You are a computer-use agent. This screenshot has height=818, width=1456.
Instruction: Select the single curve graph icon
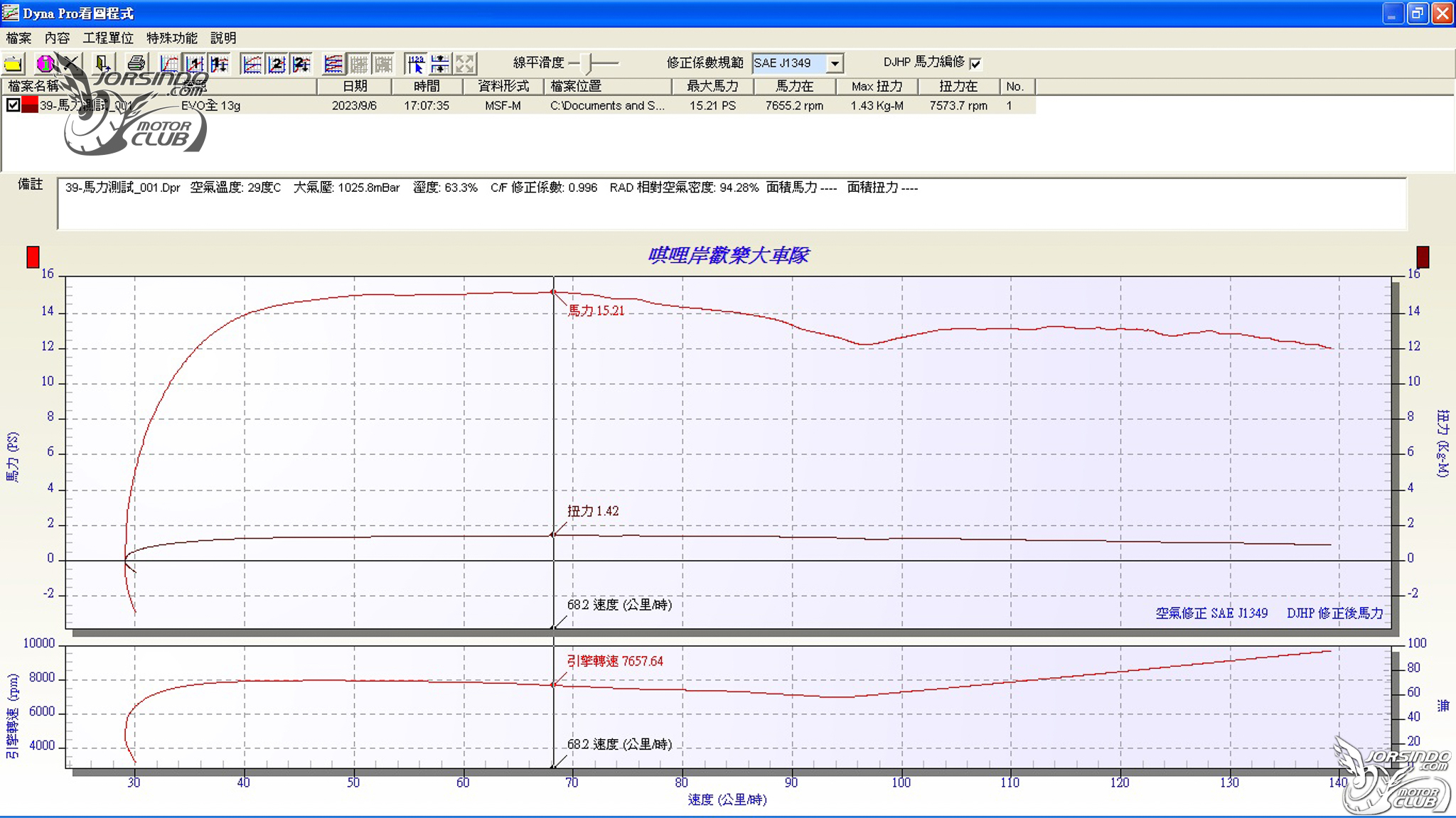(169, 64)
